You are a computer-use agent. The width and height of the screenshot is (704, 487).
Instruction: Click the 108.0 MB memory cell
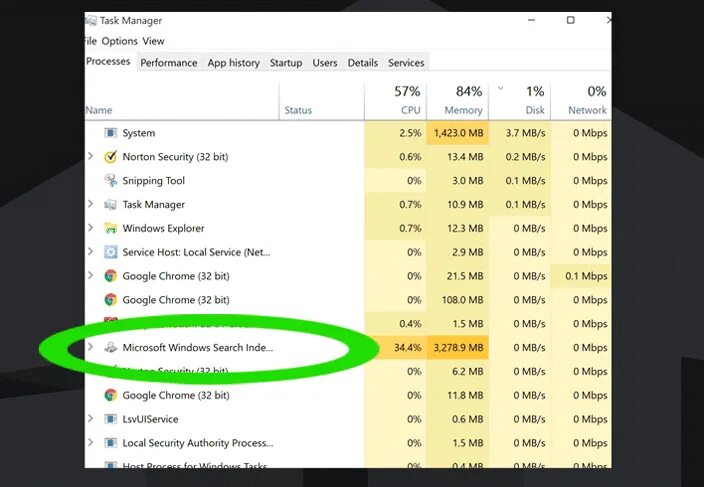coord(458,300)
